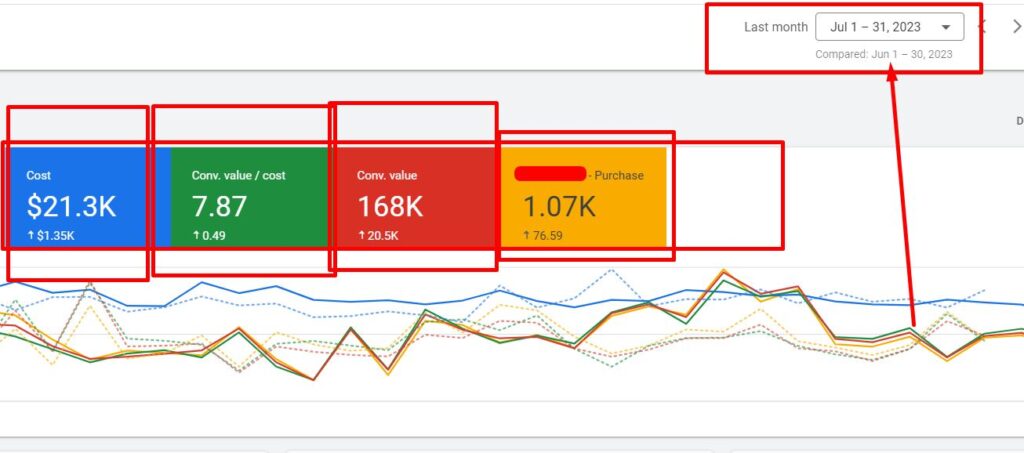Click the 1.07K purchase count figure
The width and height of the screenshot is (1024, 453).
coord(560,207)
